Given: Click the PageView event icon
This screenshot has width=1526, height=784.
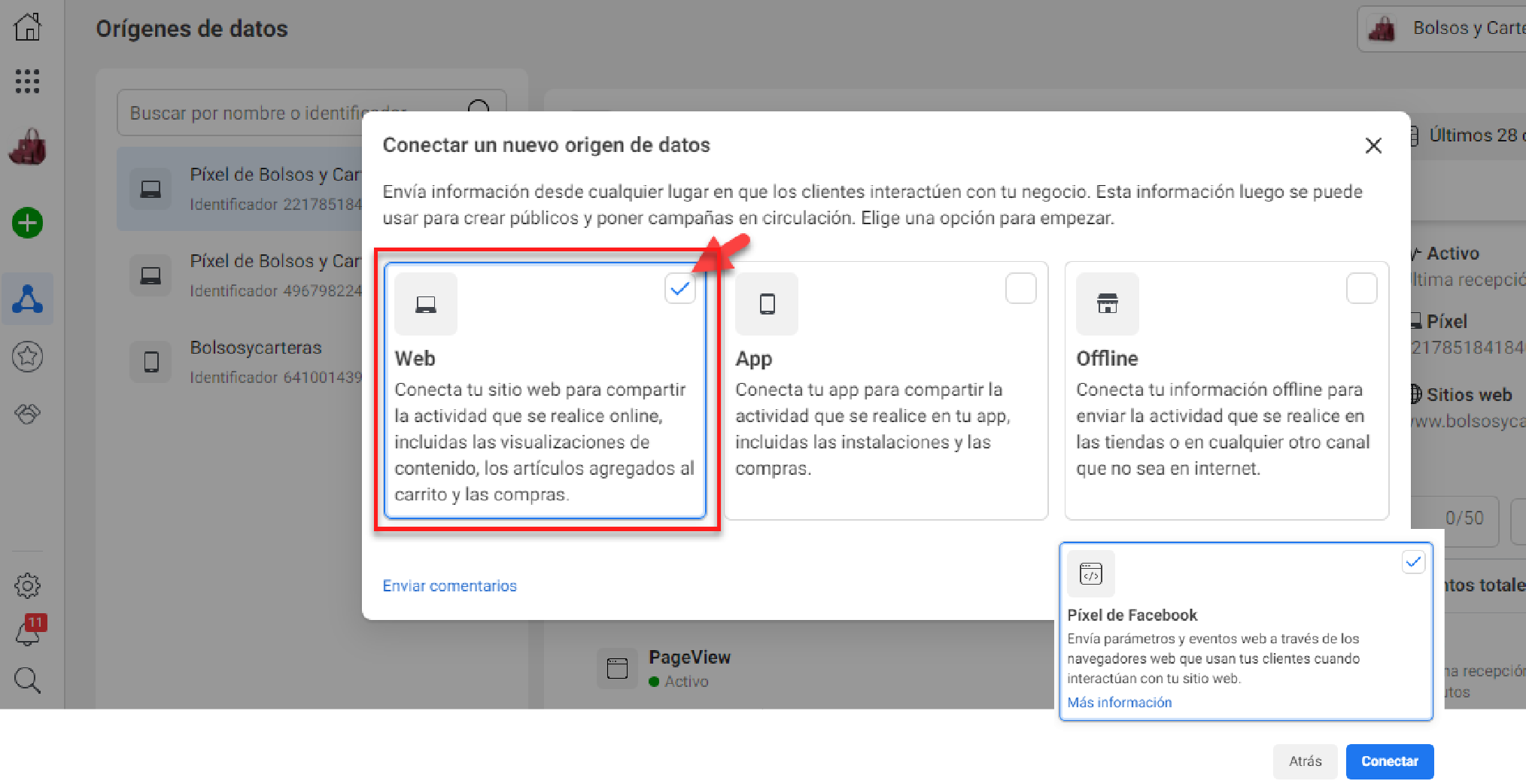Looking at the screenshot, I should 617,668.
